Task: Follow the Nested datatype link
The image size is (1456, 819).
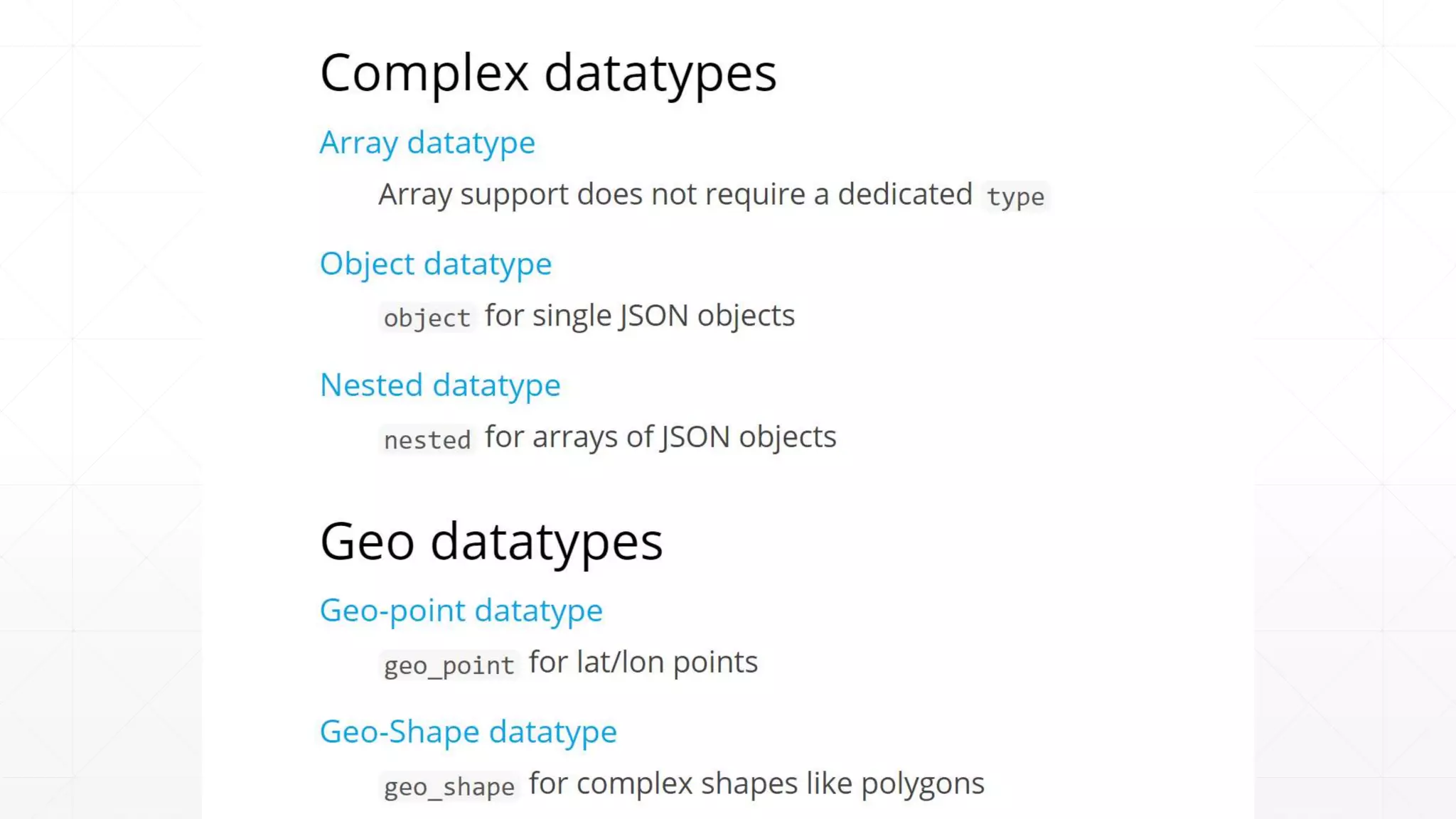Action: click(x=440, y=385)
